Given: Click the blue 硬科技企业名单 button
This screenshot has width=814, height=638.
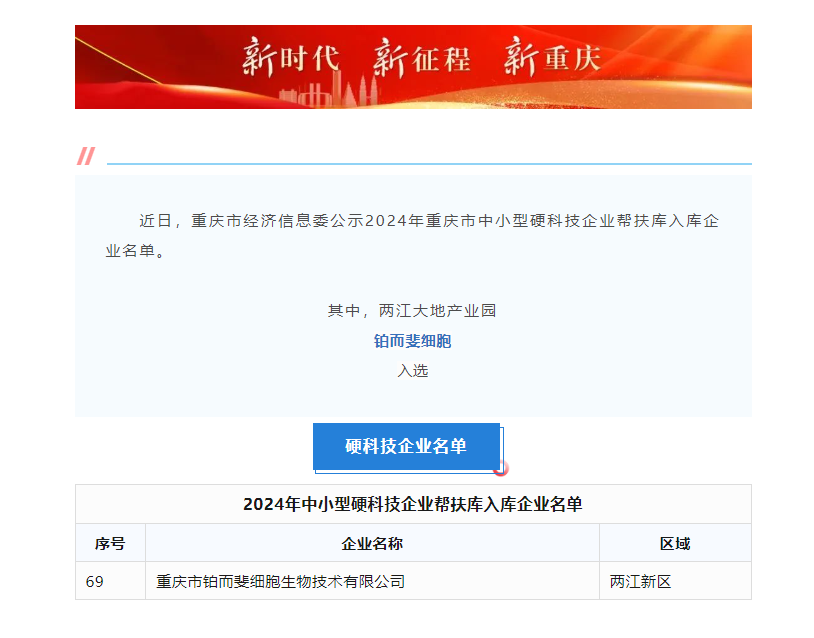Looking at the screenshot, I should 406,446.
